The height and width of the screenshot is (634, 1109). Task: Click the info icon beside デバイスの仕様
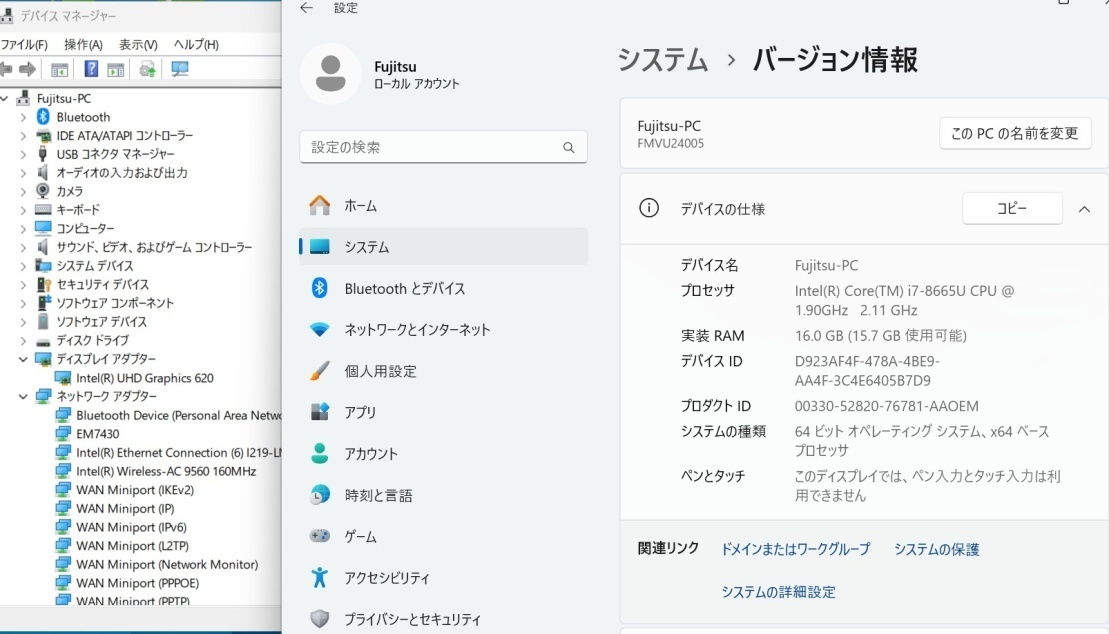tap(649, 208)
